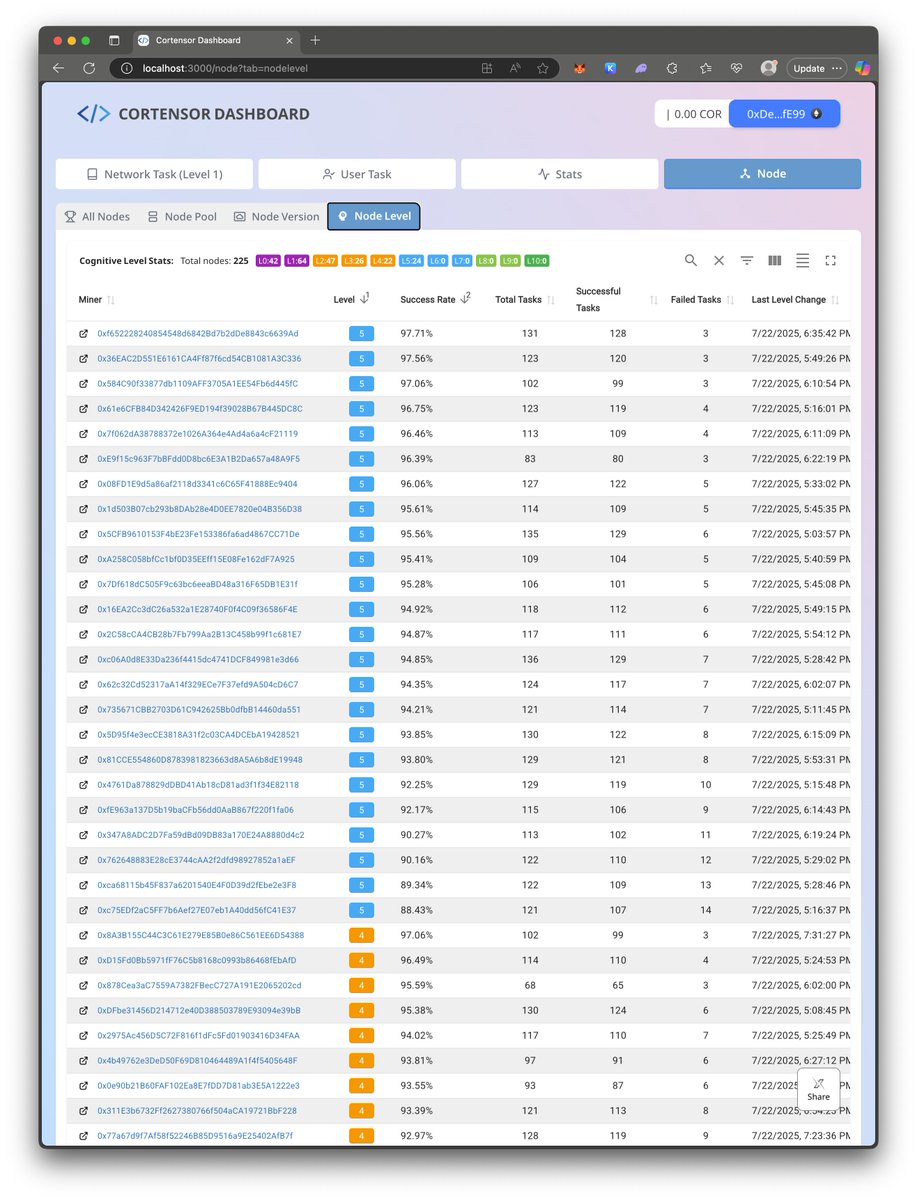Switch to User Task tab
Viewport: 917px width, 1200px height.
point(357,174)
